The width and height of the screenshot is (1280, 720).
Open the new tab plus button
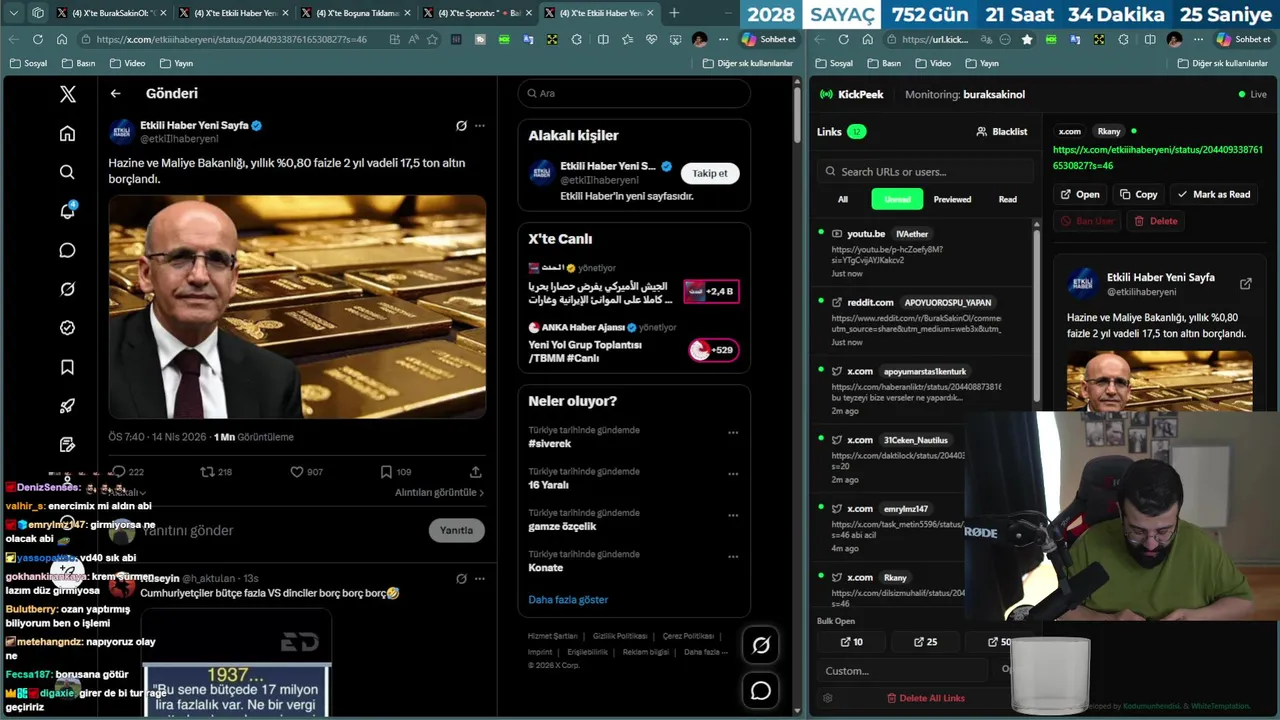pyautogui.click(x=674, y=13)
